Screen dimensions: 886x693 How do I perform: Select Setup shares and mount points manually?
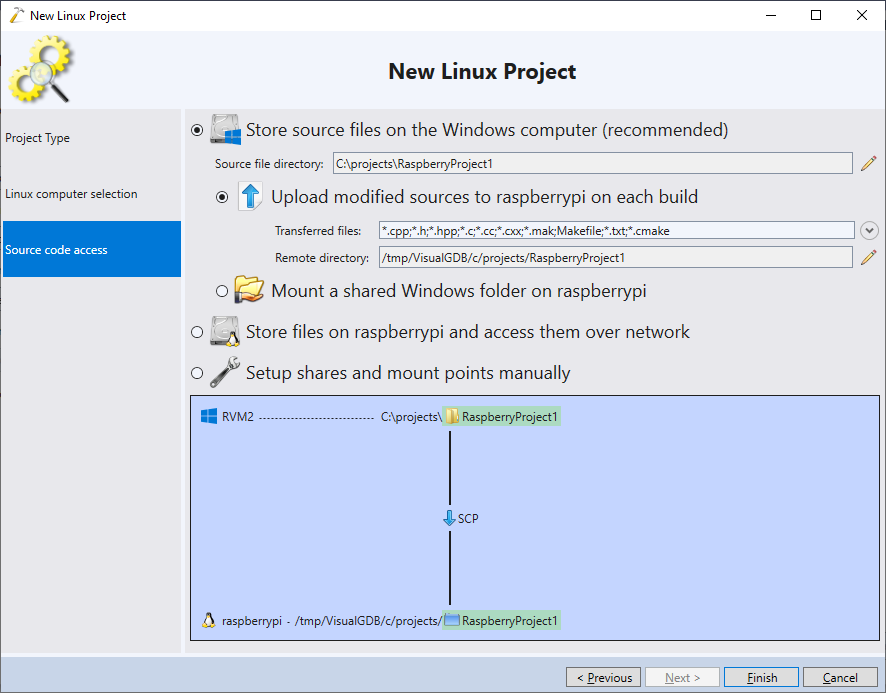coord(197,373)
